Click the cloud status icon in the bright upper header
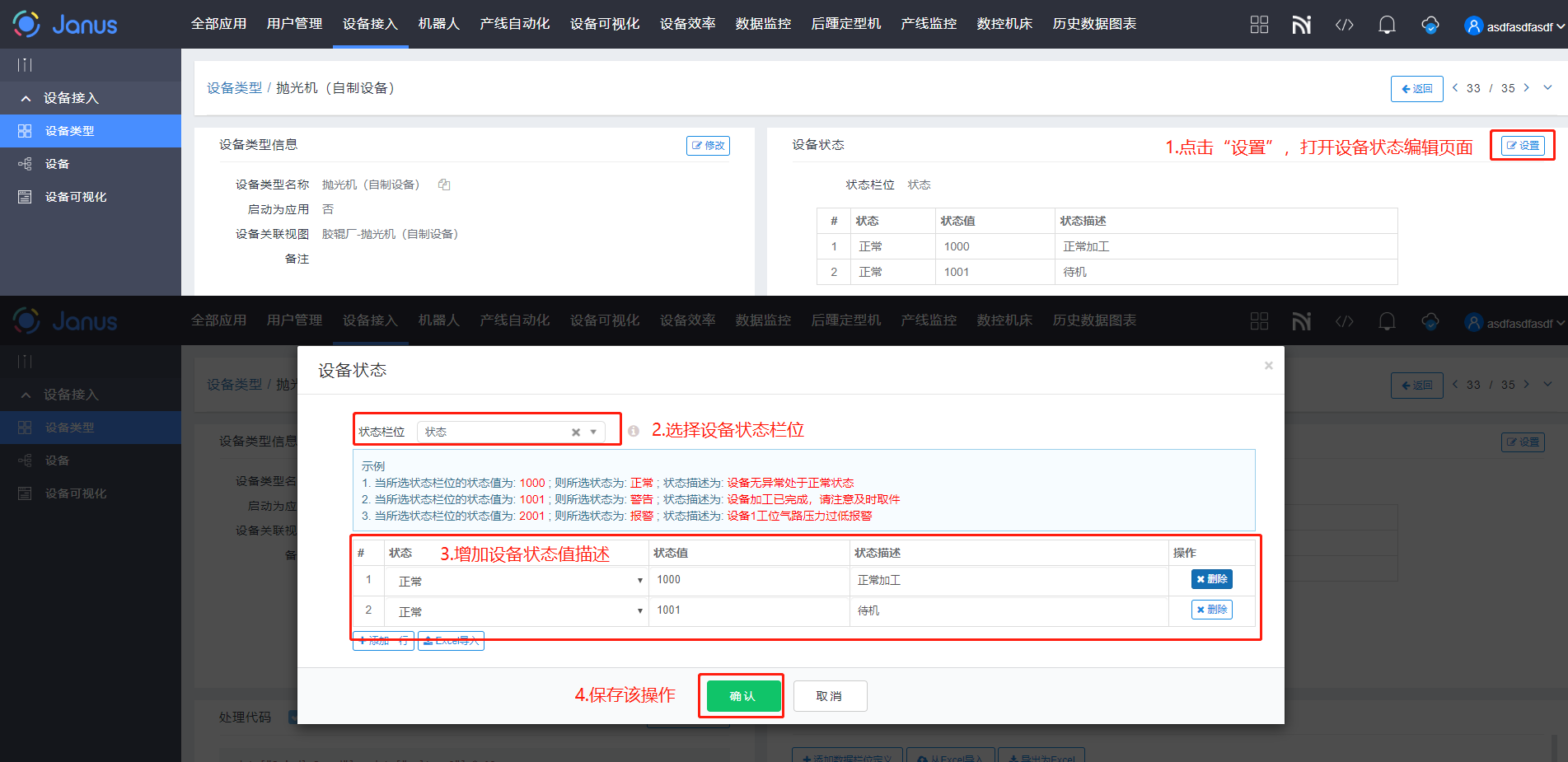 pyautogui.click(x=1430, y=25)
